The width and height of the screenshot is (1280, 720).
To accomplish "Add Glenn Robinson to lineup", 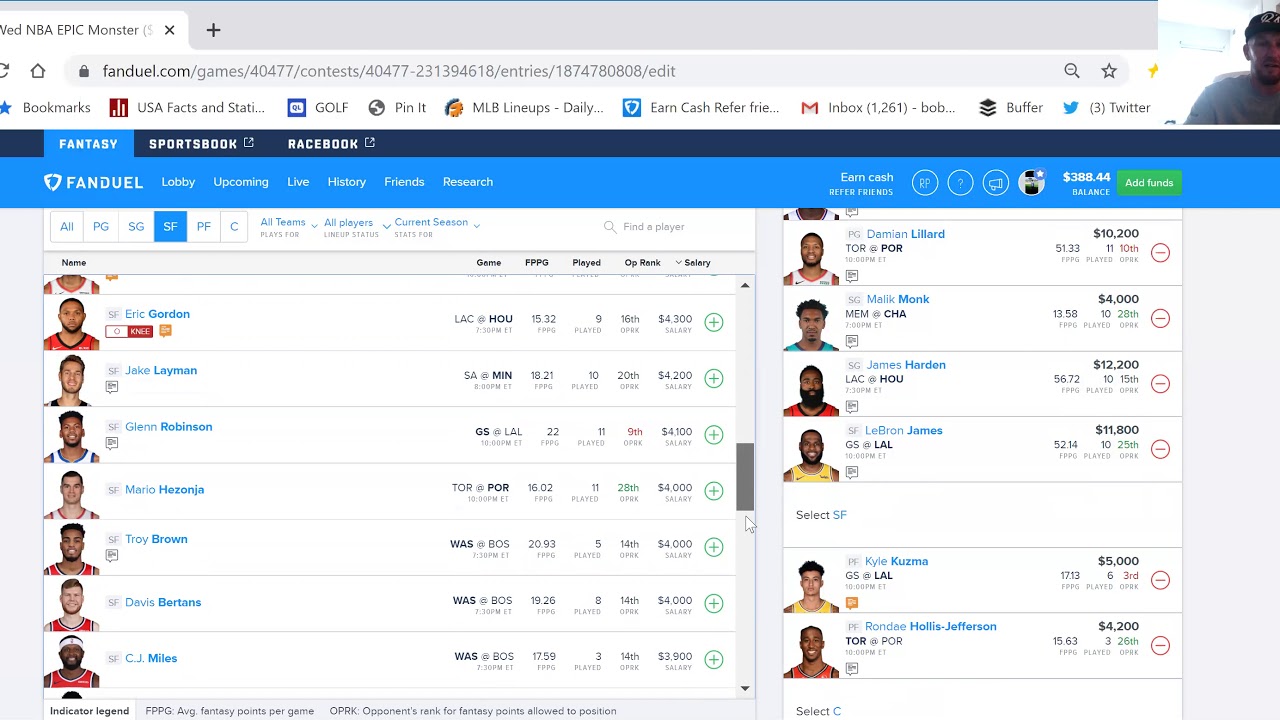I will point(713,434).
